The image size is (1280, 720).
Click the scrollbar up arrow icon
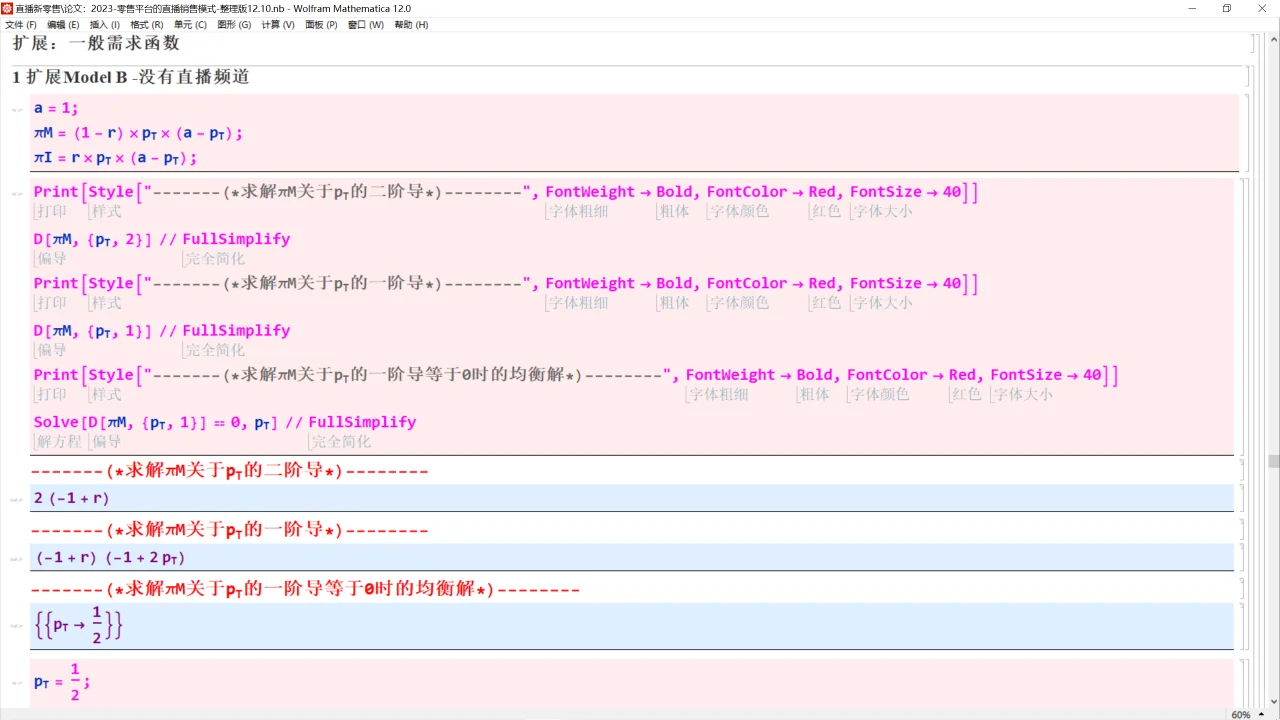tap(1272, 38)
